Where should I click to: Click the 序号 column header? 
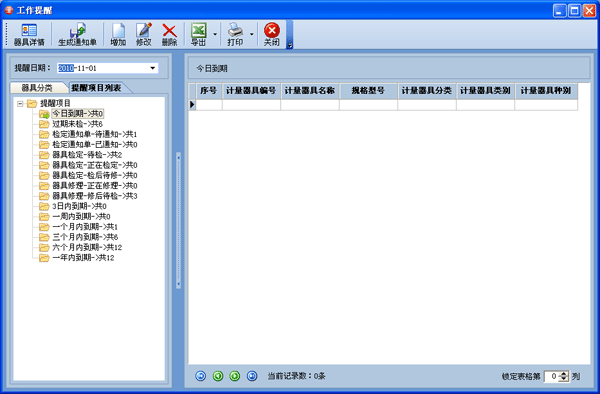pos(209,91)
